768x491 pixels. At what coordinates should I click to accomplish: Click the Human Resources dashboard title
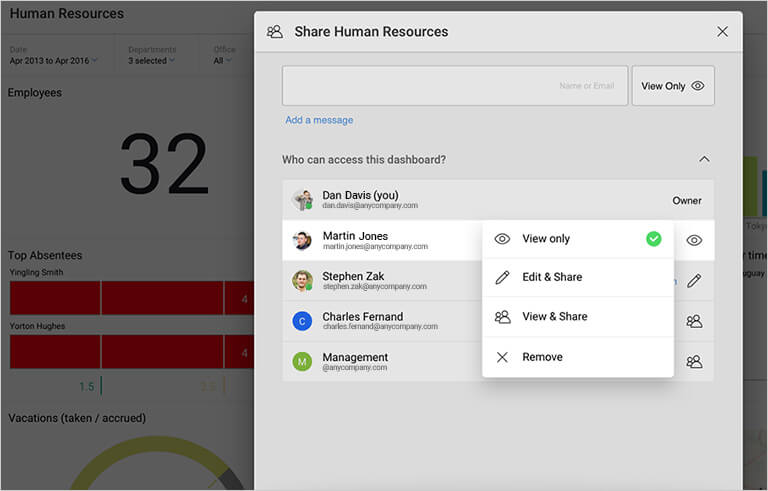pos(67,13)
